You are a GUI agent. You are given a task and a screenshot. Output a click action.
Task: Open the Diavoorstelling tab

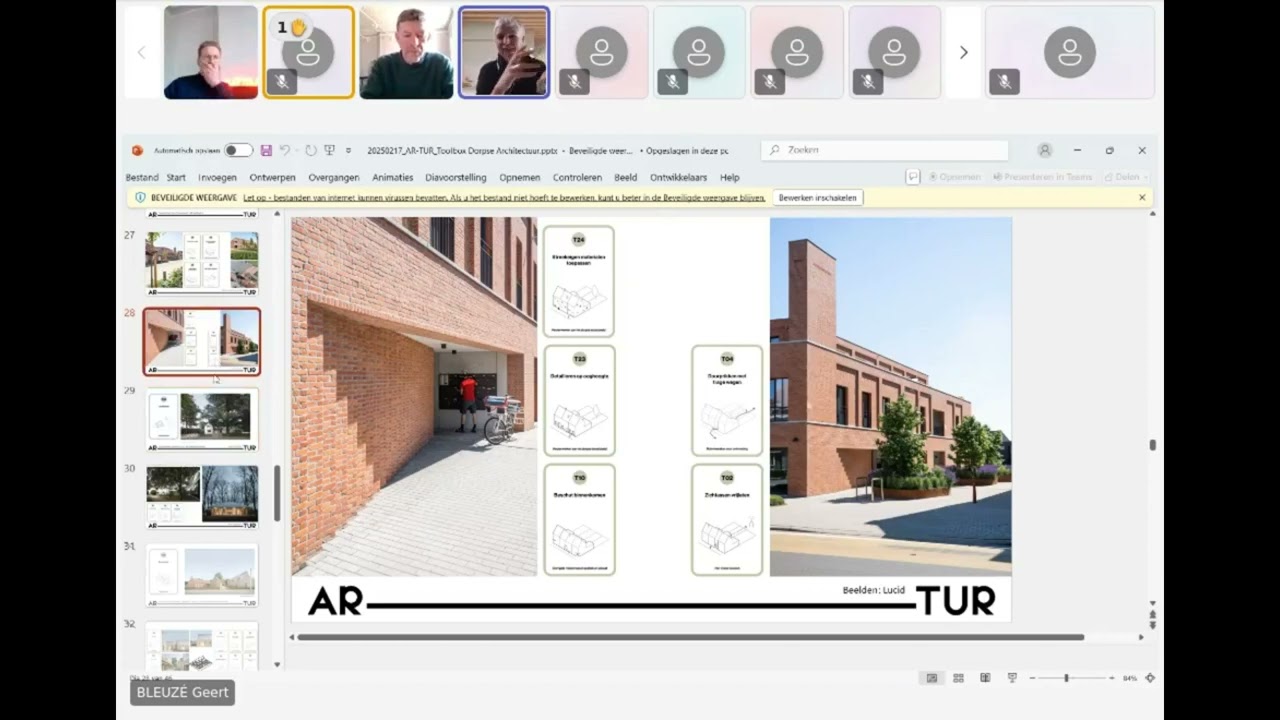[x=456, y=177]
